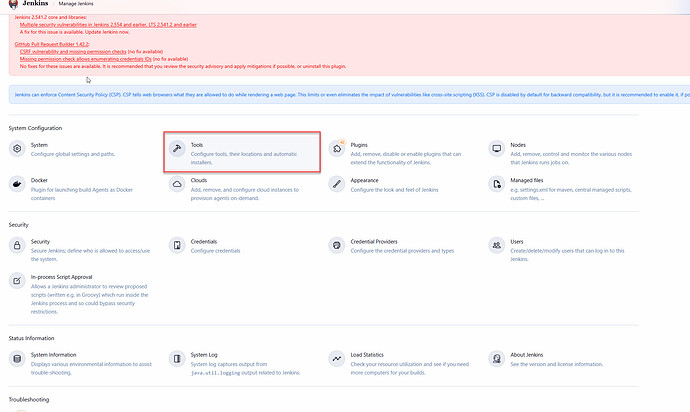Open the Managed files title link

tap(527, 180)
